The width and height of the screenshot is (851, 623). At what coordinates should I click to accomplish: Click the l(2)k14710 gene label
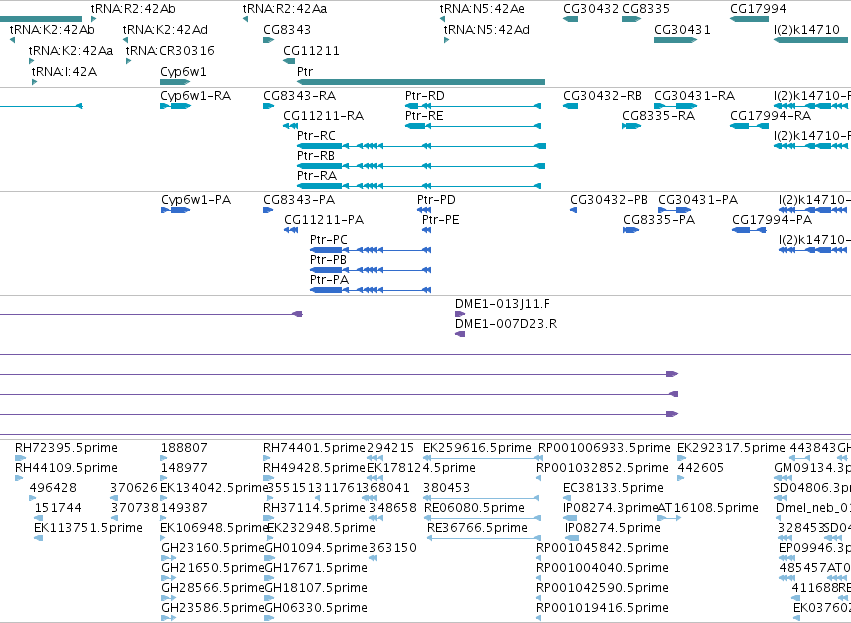[807, 30]
